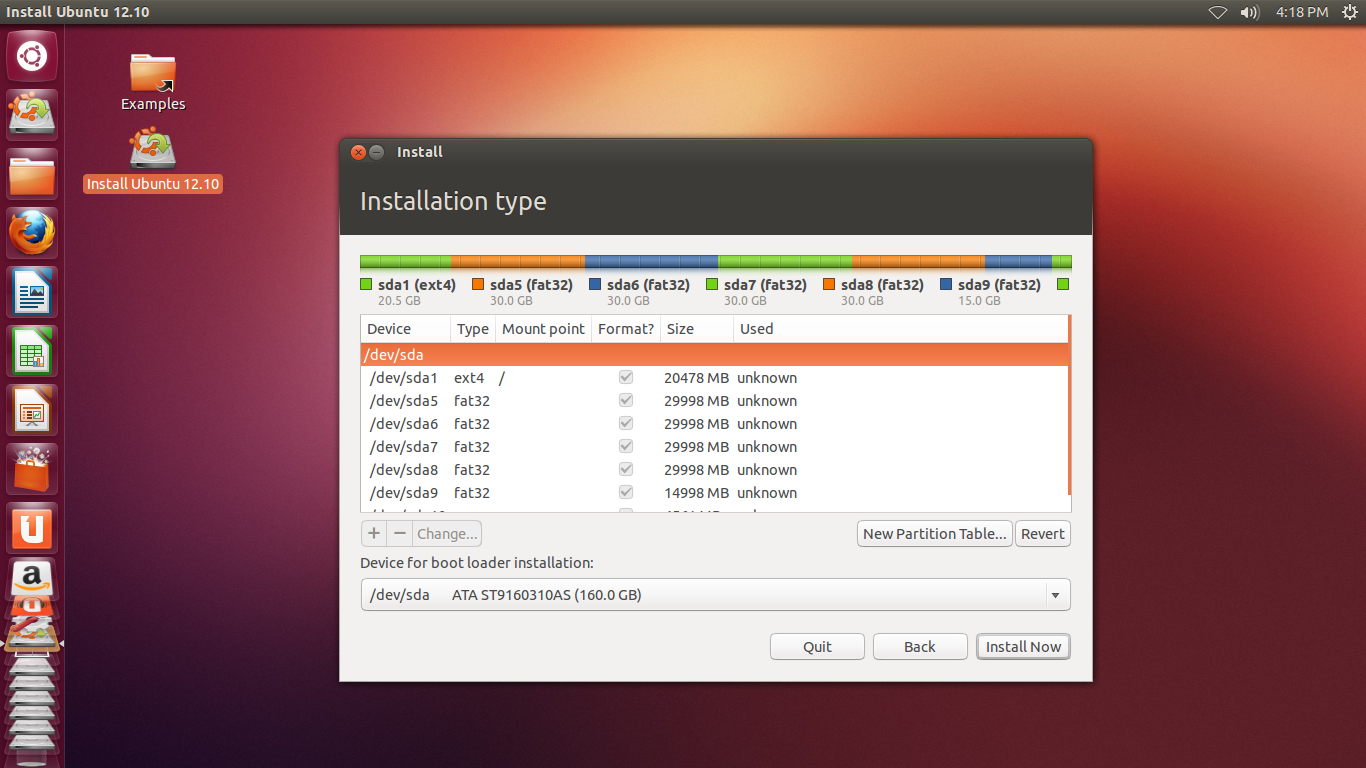Click the orange sda5 (fat32) legend swatch
The image size is (1366, 768).
pyautogui.click(x=478, y=285)
